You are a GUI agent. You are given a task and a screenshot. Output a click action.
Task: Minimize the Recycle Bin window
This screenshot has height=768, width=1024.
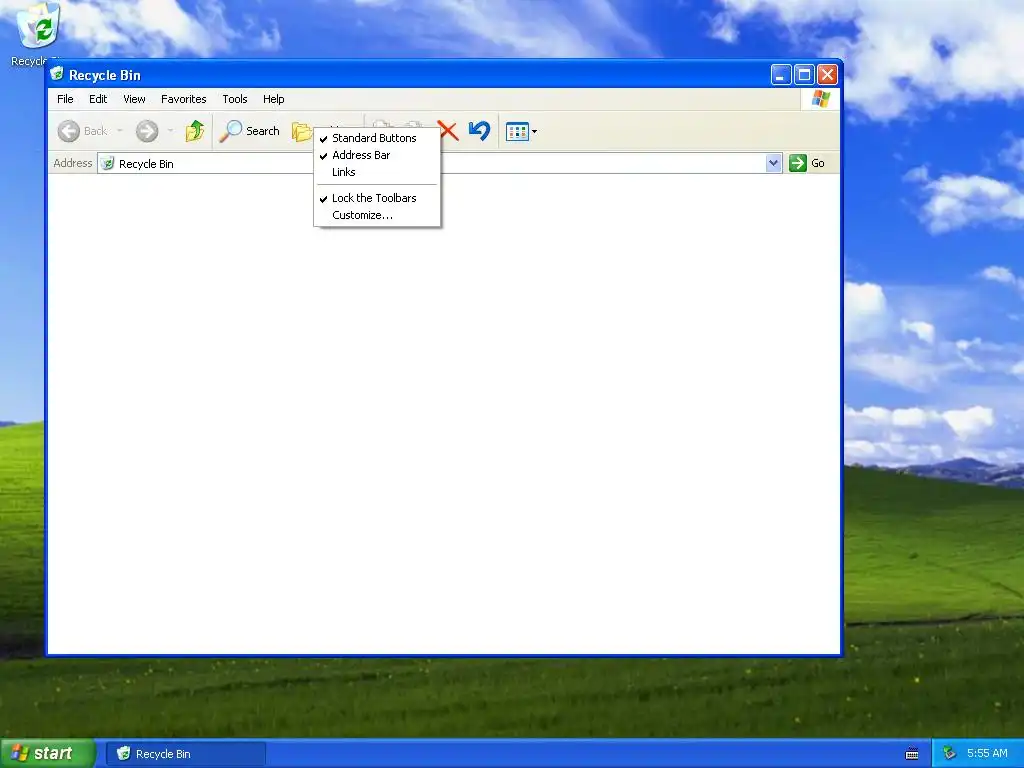tap(781, 75)
